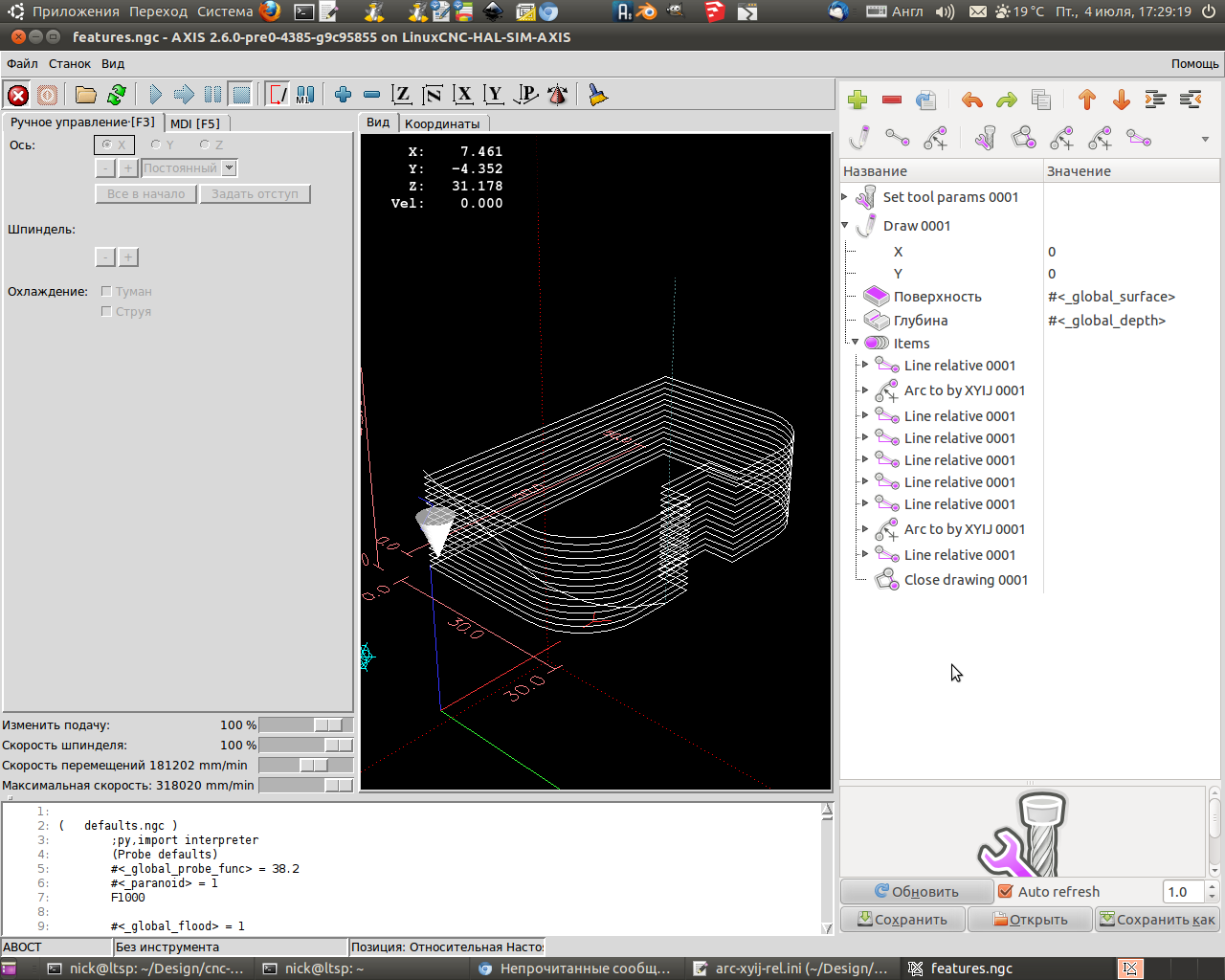The image size is (1225, 980).
Task: Expand the Set tool params 0001 item
Action: (845, 197)
